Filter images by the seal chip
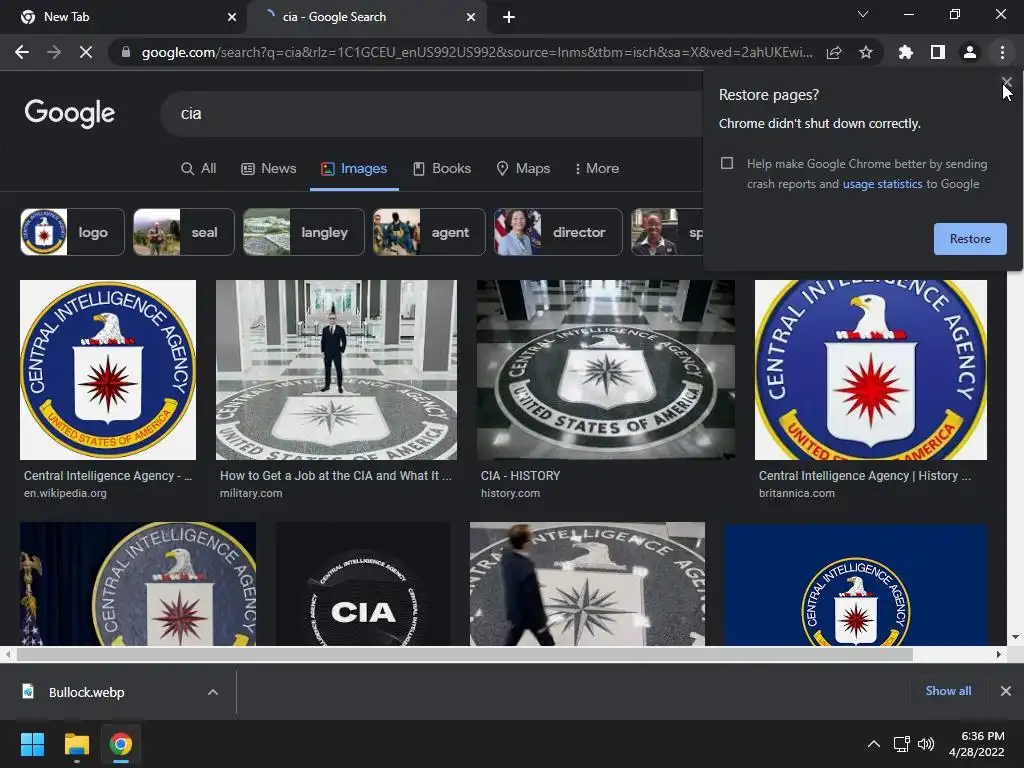 tap(184, 232)
